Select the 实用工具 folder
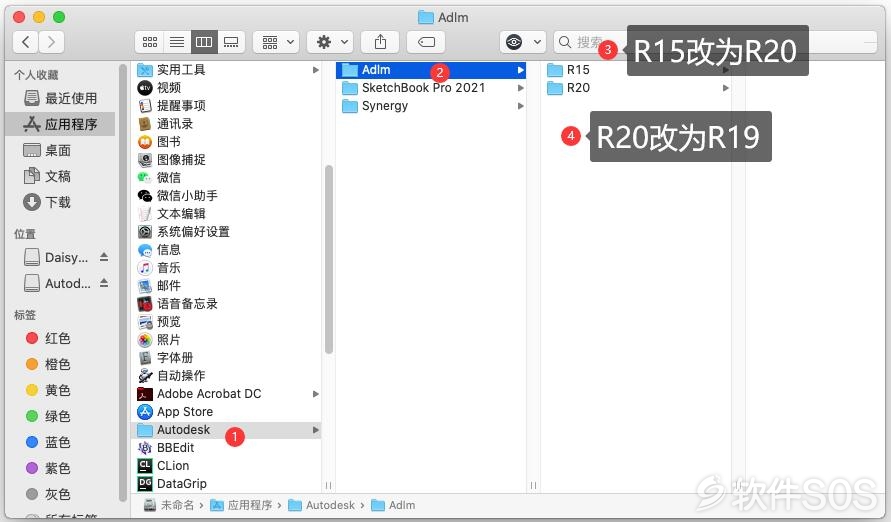The height and width of the screenshot is (522, 891). (x=227, y=70)
